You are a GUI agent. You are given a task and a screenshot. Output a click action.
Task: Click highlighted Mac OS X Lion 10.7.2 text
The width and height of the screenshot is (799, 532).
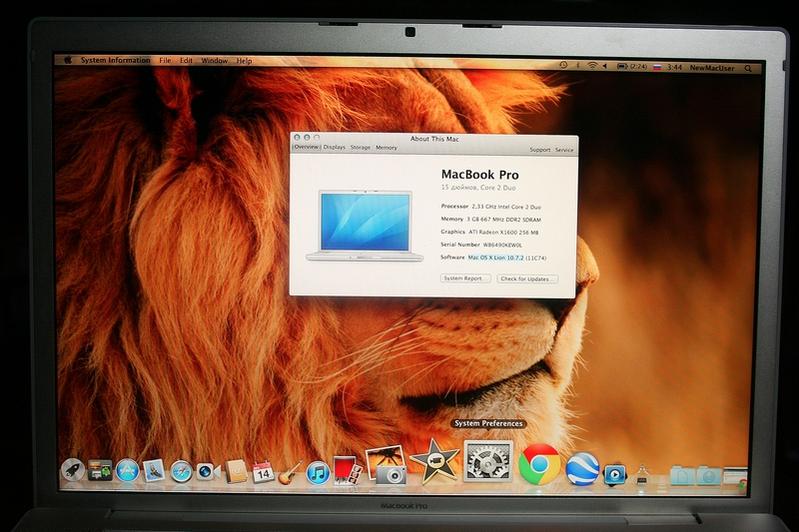(x=496, y=258)
